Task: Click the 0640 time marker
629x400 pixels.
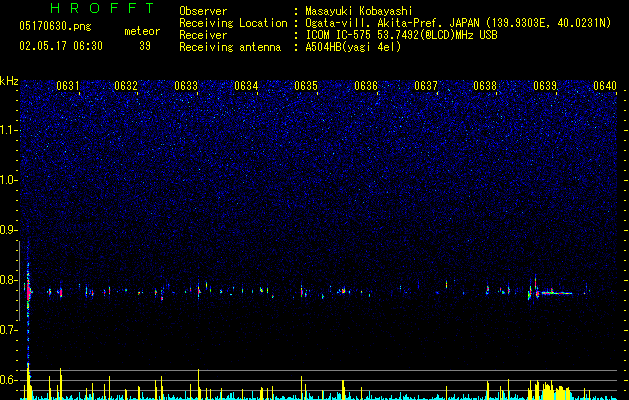Action: pos(605,85)
